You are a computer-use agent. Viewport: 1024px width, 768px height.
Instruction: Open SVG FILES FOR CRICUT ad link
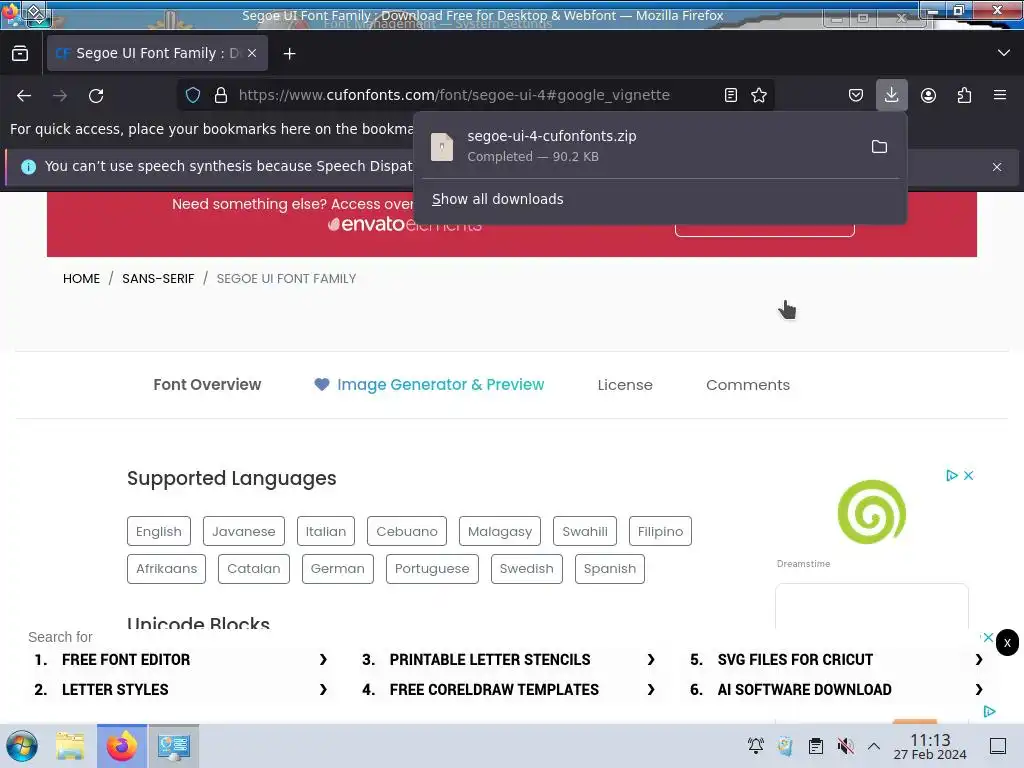[837, 660]
